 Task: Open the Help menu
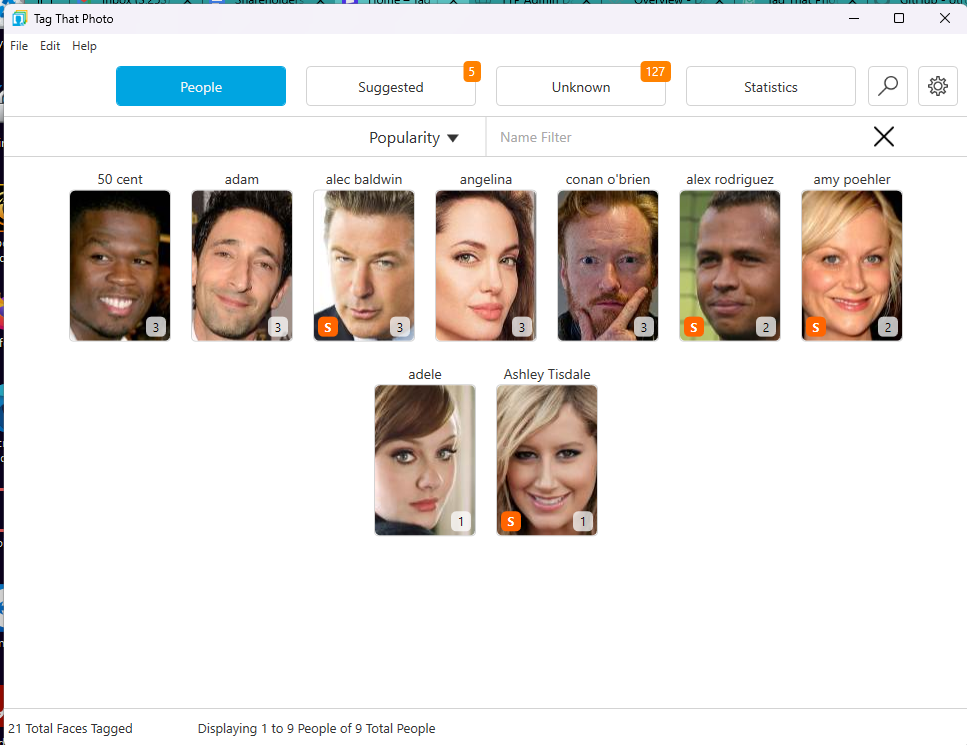84,45
